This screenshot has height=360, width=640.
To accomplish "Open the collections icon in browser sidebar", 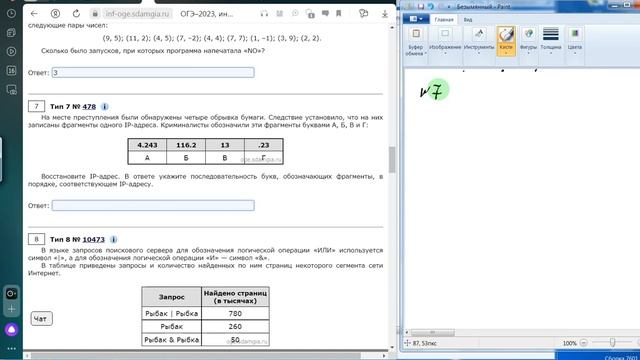I will coord(11,33).
